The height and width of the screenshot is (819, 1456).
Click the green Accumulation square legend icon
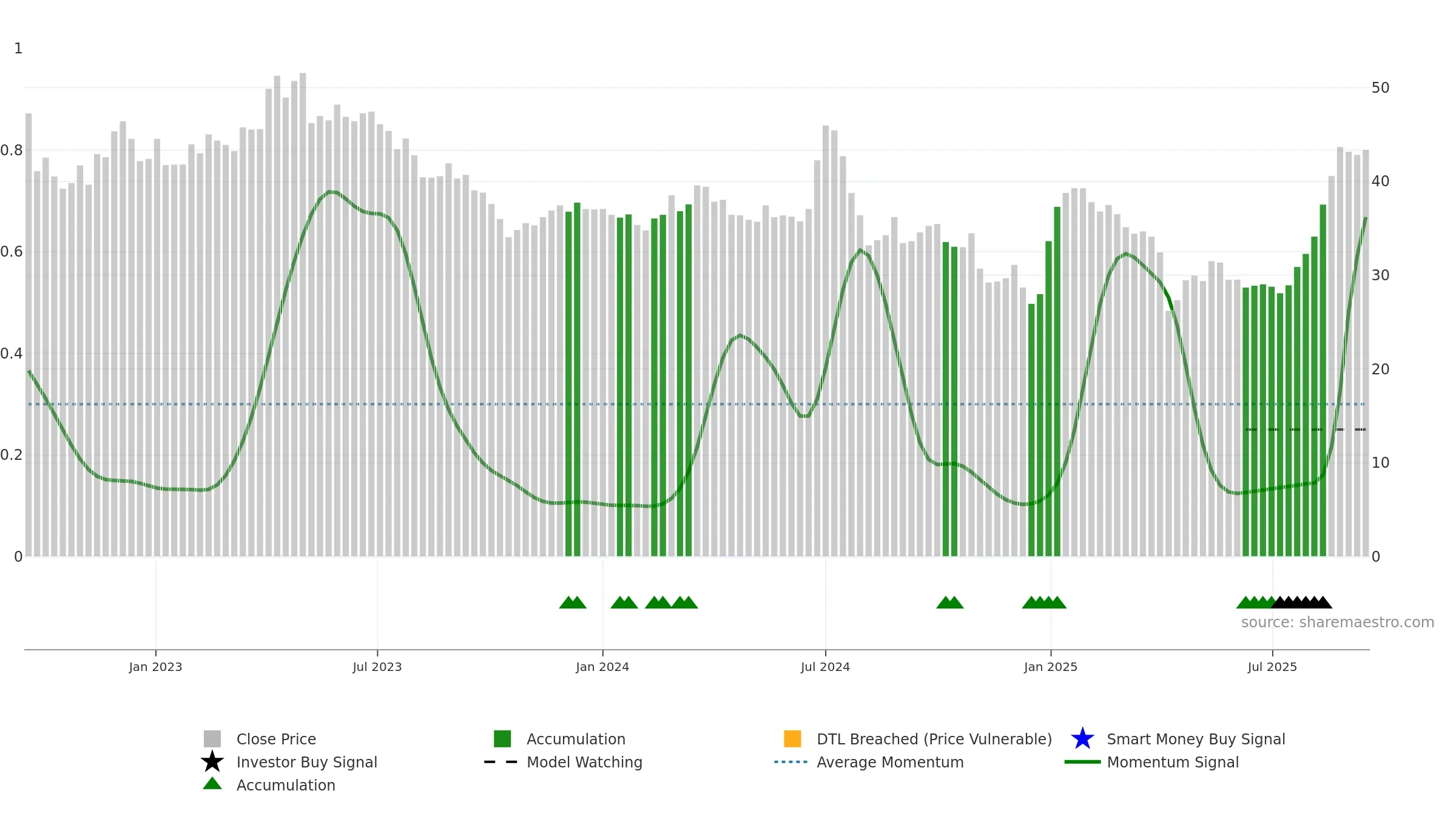click(502, 739)
